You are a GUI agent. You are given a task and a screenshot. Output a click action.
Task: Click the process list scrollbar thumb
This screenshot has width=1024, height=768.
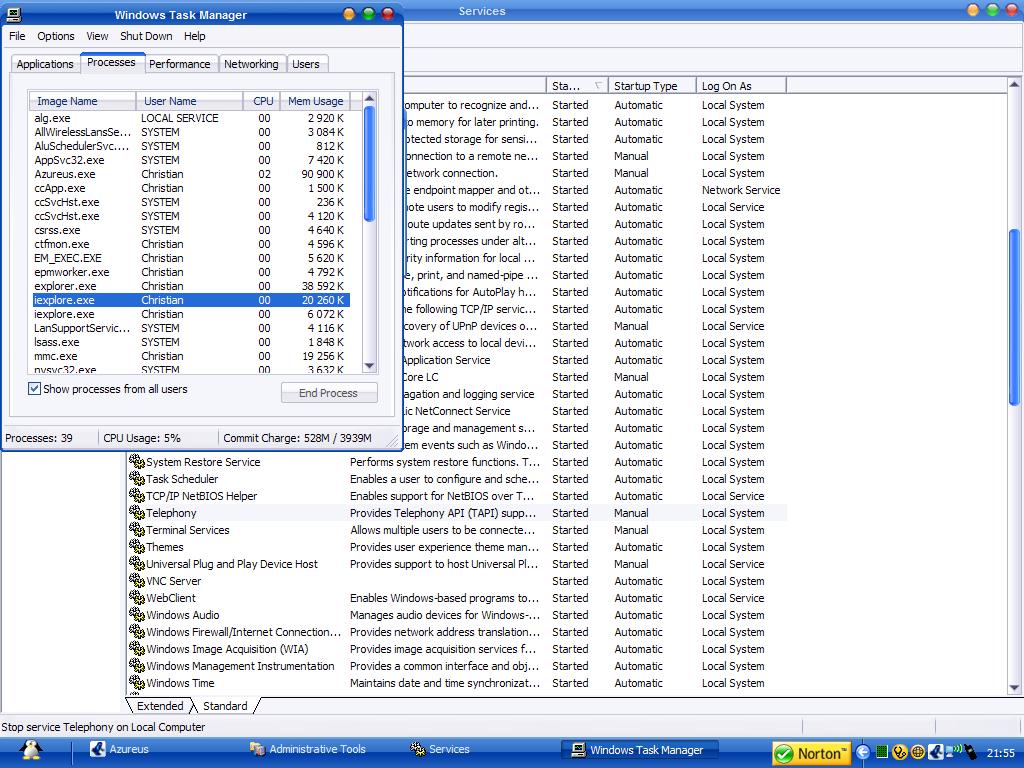[369, 164]
